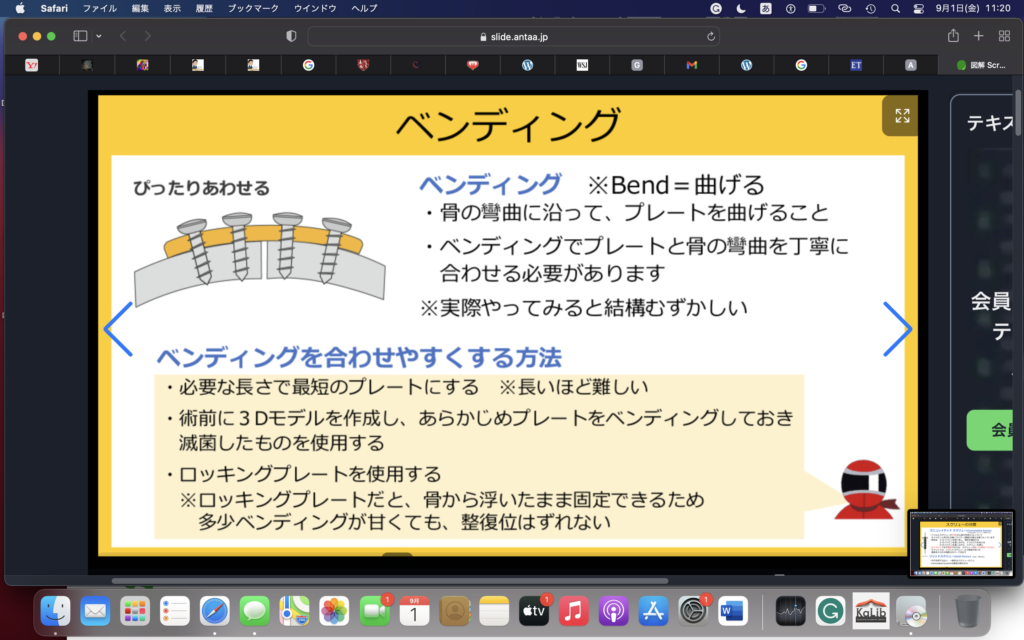Toggle the Safari sidebar

point(80,36)
